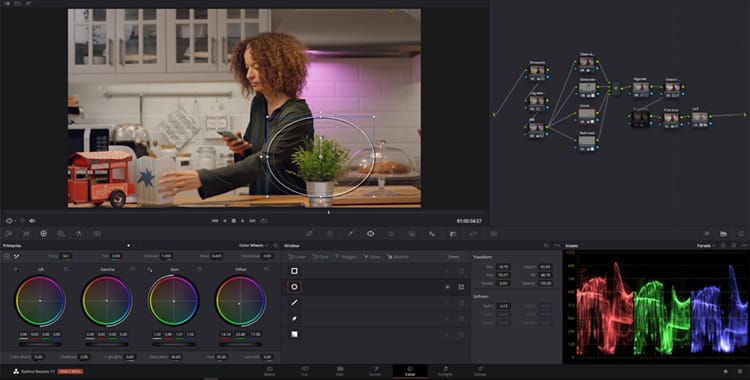Stop playback

tap(234, 221)
